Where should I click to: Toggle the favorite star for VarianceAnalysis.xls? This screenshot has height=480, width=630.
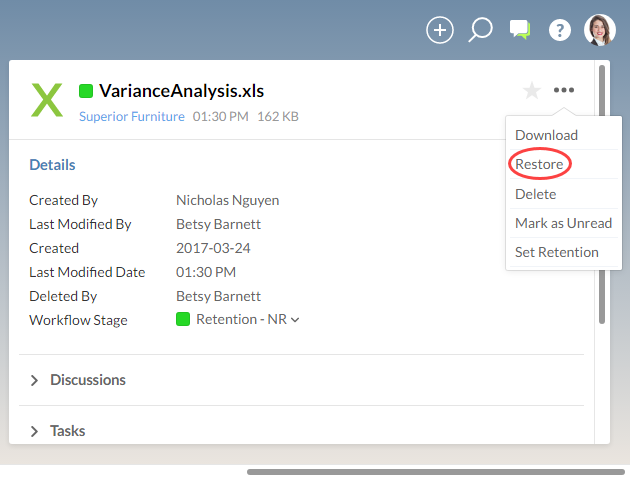(x=532, y=91)
